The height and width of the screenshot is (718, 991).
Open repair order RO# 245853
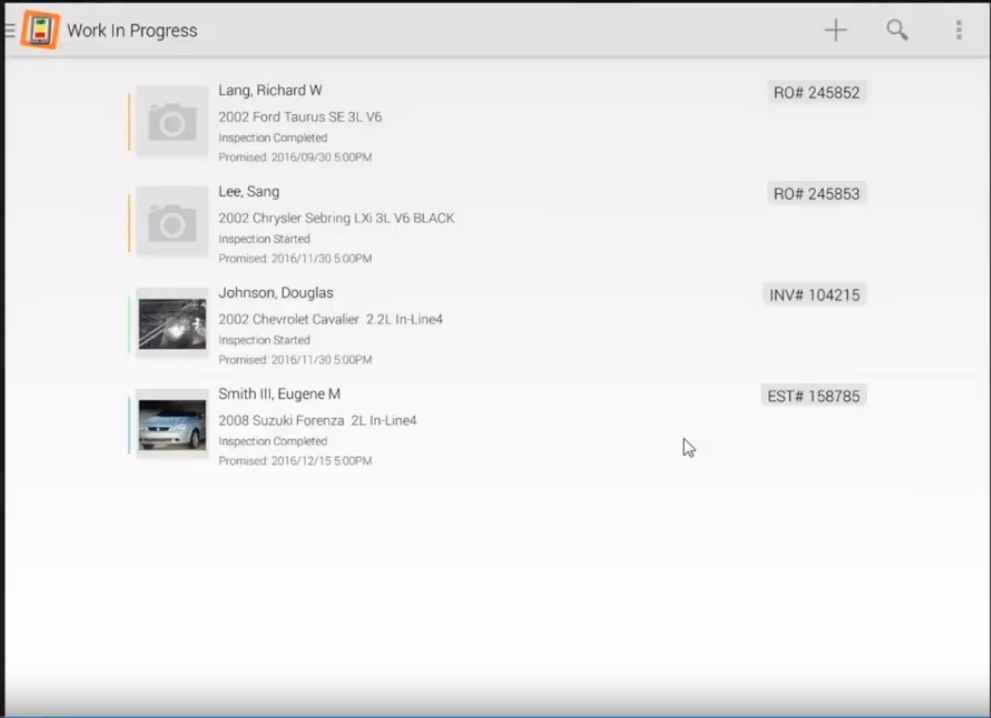pyautogui.click(x=816, y=193)
